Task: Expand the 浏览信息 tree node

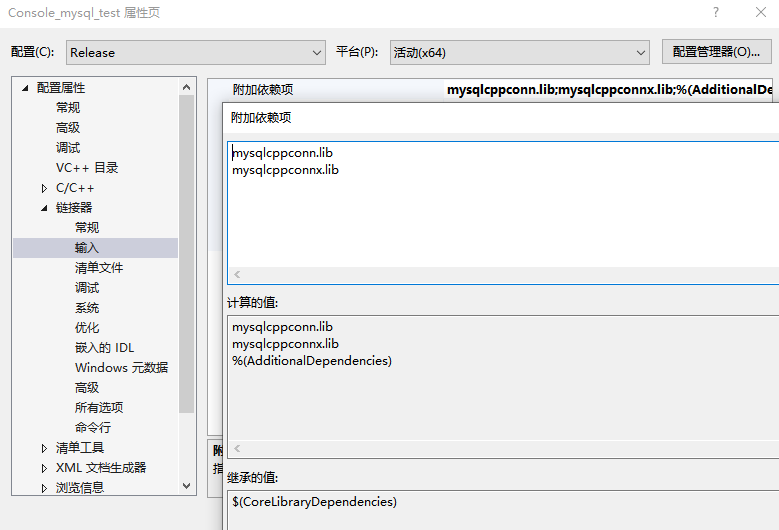Action: click(x=44, y=488)
